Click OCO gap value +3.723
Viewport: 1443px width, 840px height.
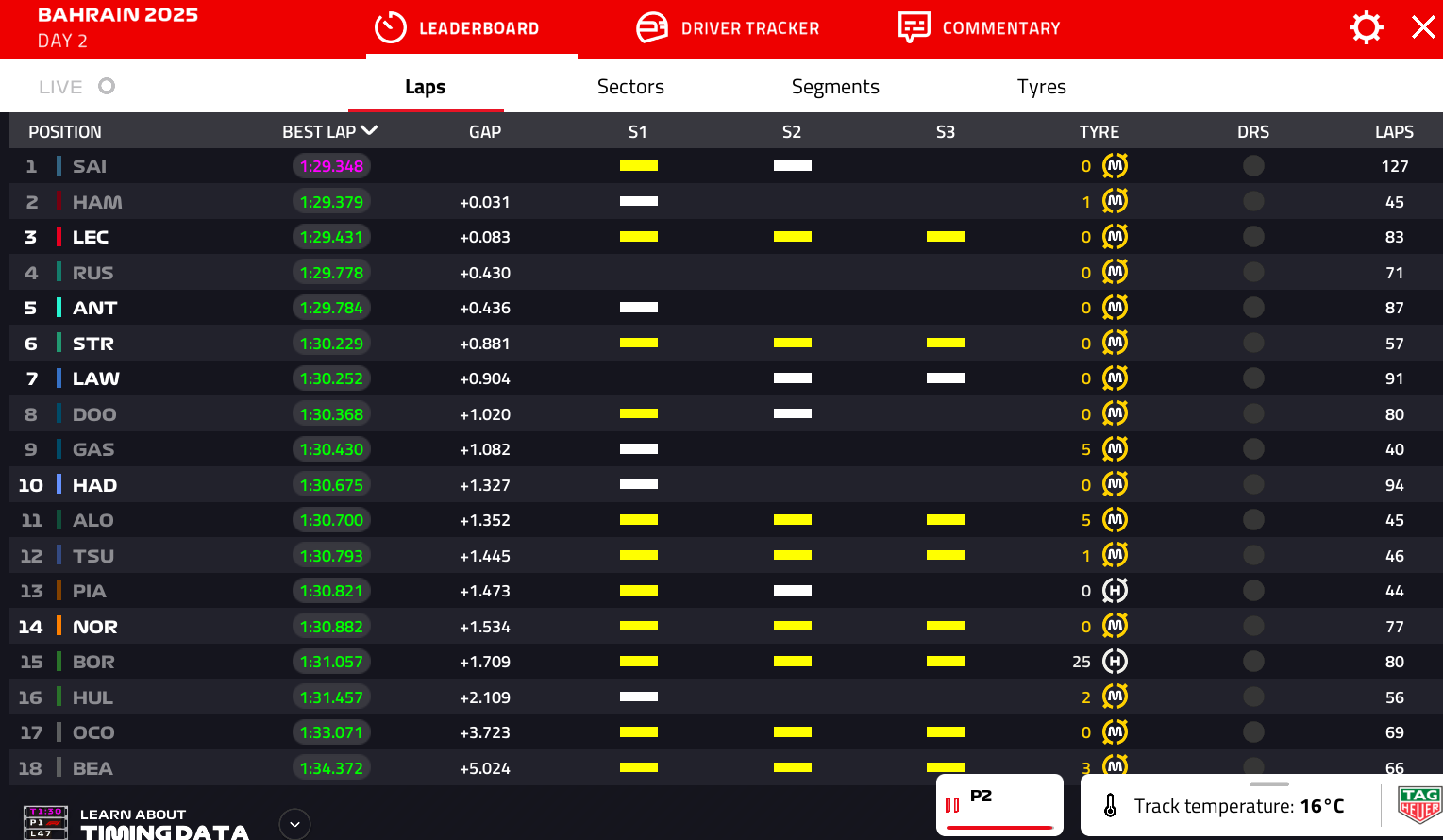(485, 732)
